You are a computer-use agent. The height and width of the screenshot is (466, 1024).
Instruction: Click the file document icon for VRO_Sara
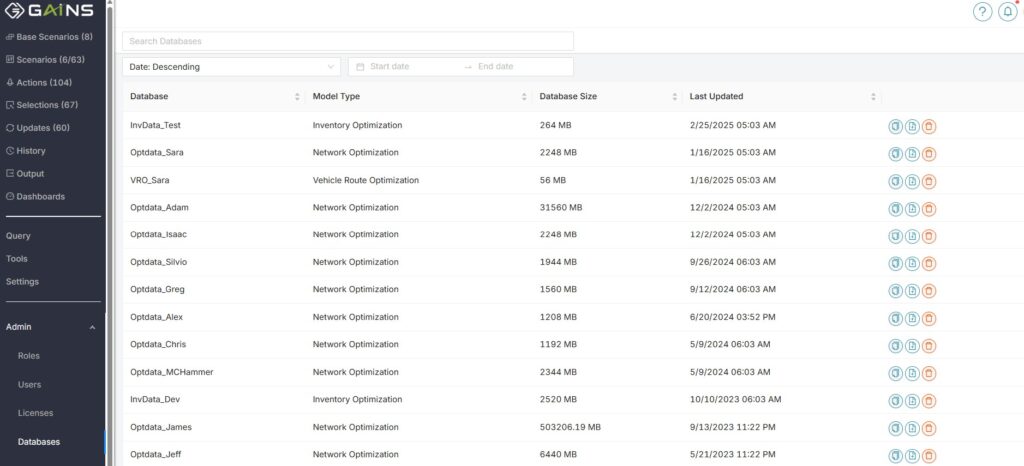(x=912, y=181)
